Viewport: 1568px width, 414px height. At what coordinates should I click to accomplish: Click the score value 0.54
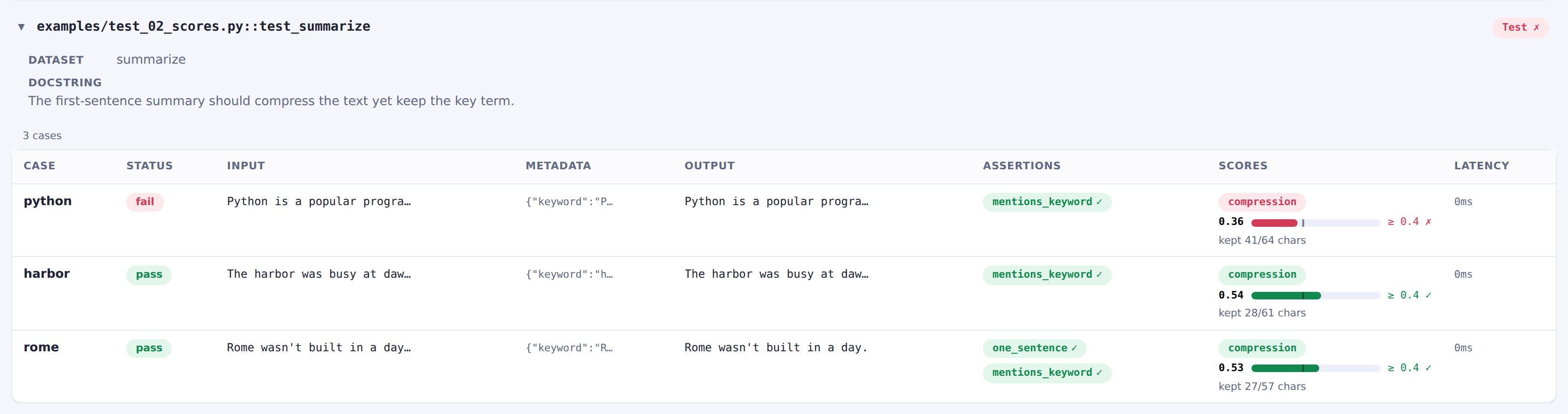click(1231, 295)
